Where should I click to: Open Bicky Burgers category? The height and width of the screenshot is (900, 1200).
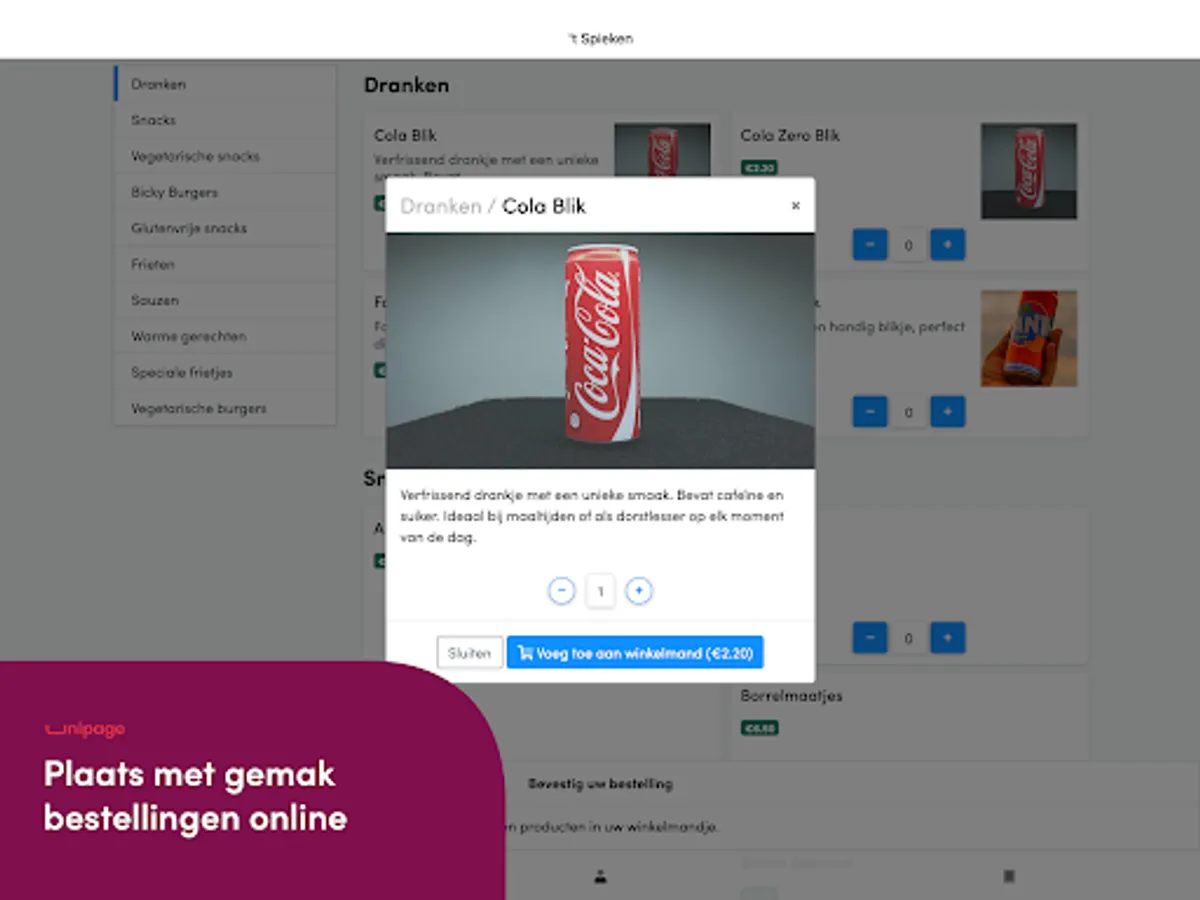pyautogui.click(x=225, y=192)
